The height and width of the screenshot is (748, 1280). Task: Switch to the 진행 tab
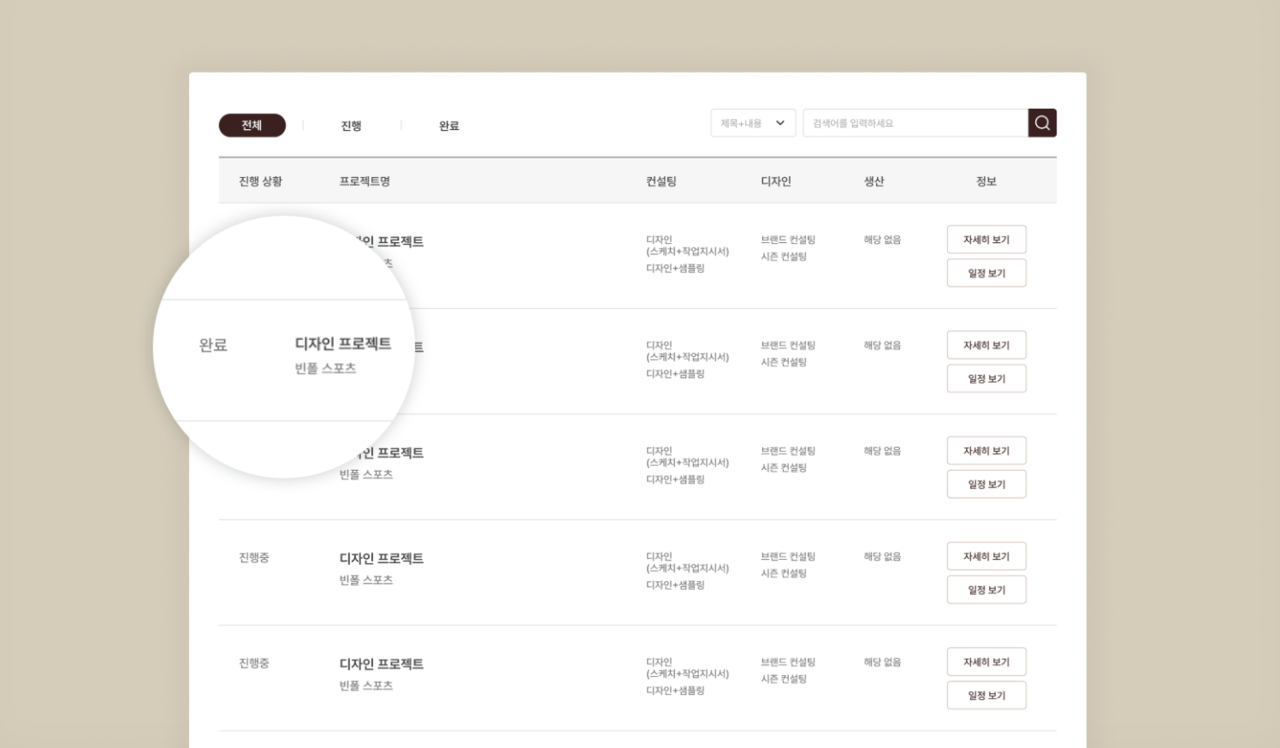(x=351, y=126)
